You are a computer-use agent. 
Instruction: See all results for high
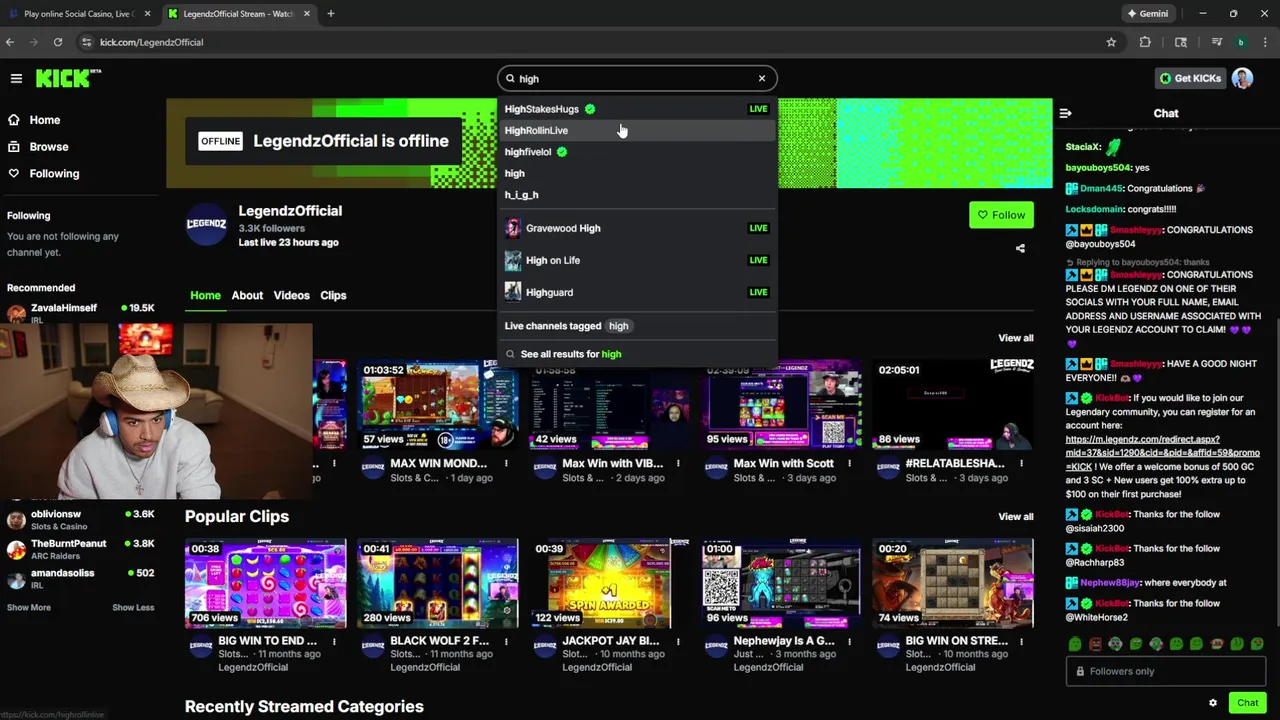pos(637,354)
